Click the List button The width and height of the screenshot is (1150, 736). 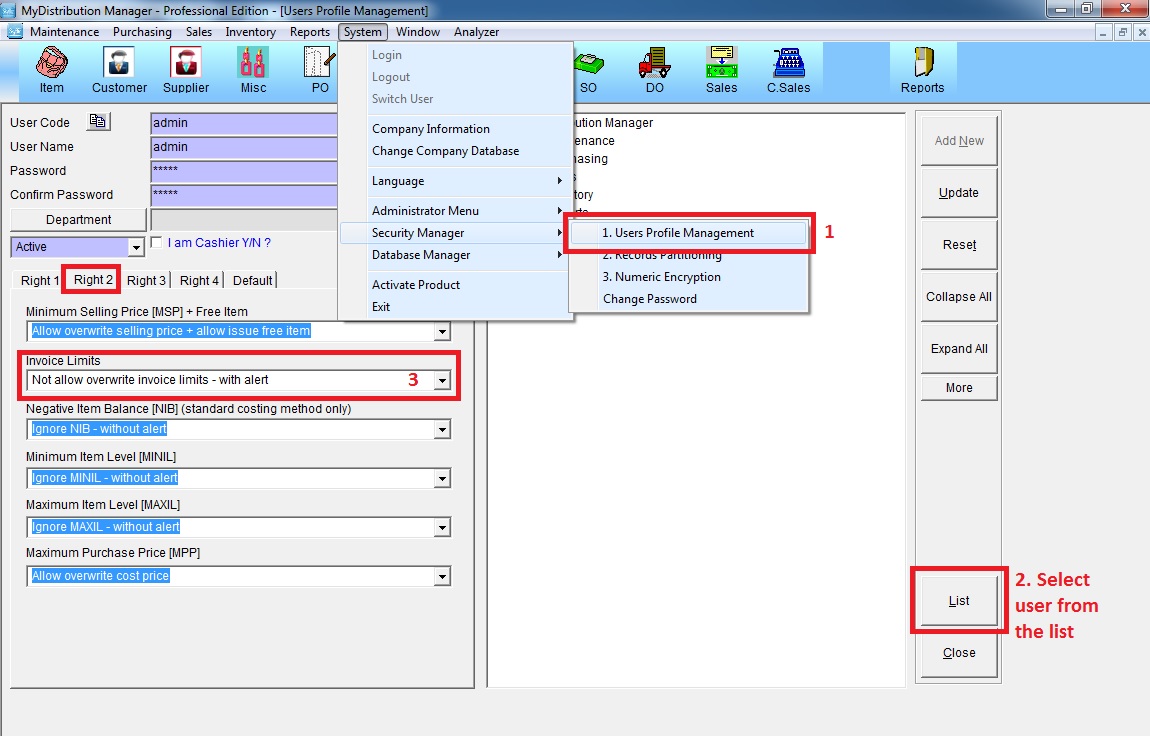point(958,601)
